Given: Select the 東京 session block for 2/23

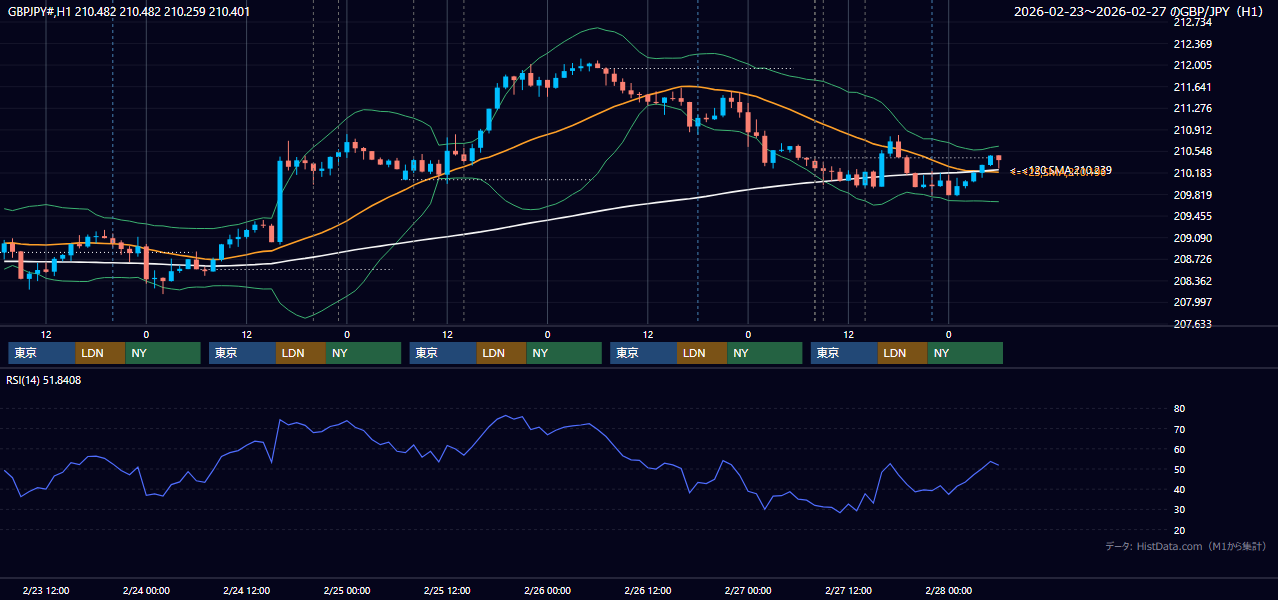Looking at the screenshot, I should (x=42, y=353).
